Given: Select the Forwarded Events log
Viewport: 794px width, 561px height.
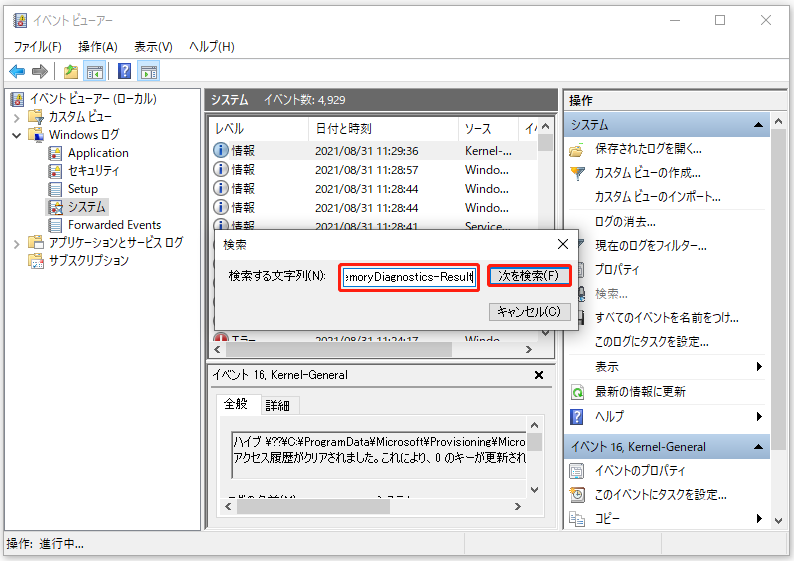Looking at the screenshot, I should pos(114,225).
